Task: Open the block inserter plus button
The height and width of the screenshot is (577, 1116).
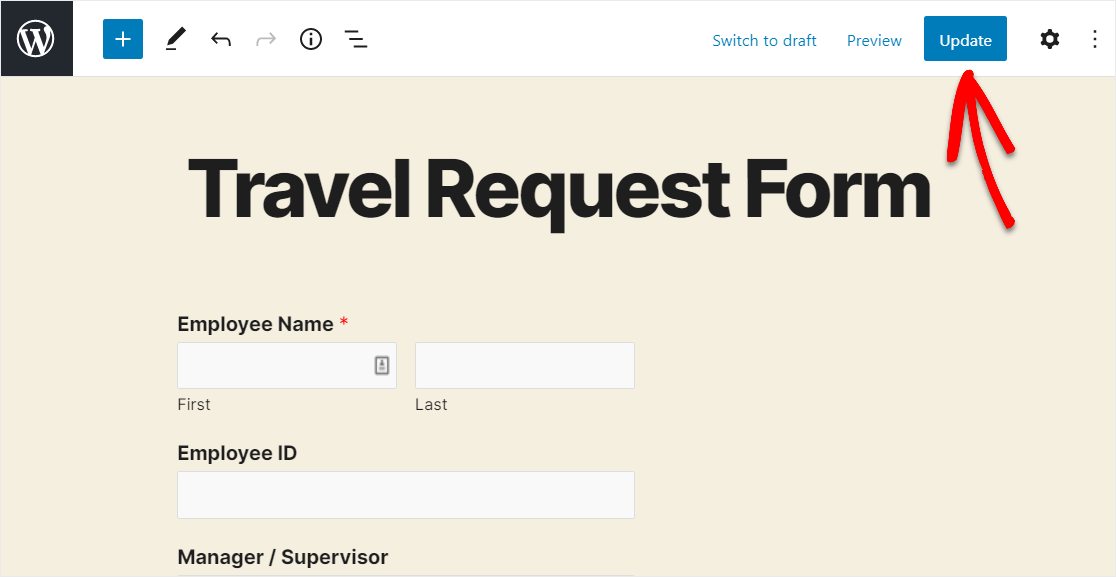Action: (123, 40)
